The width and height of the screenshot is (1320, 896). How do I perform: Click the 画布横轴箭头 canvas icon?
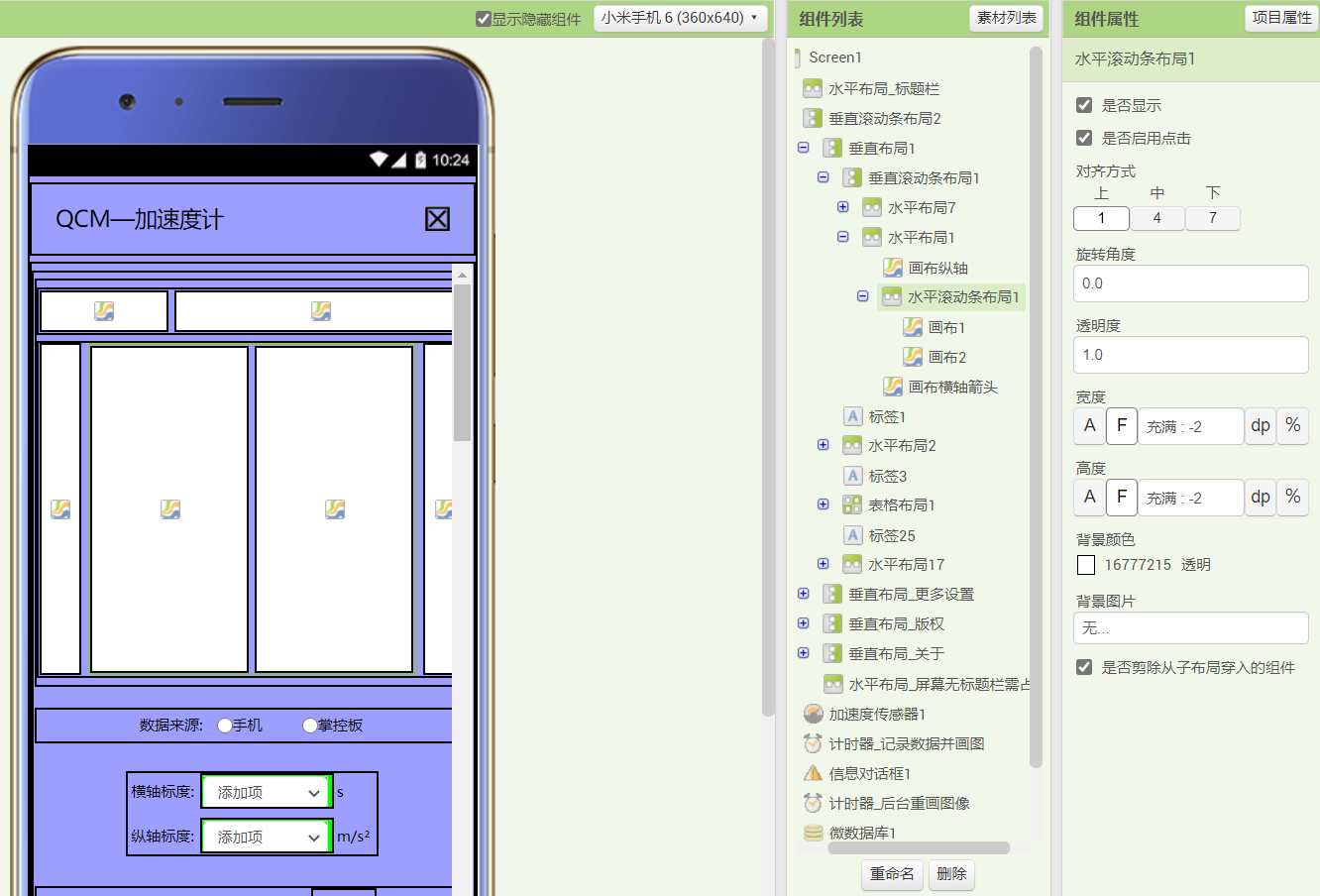(x=893, y=387)
